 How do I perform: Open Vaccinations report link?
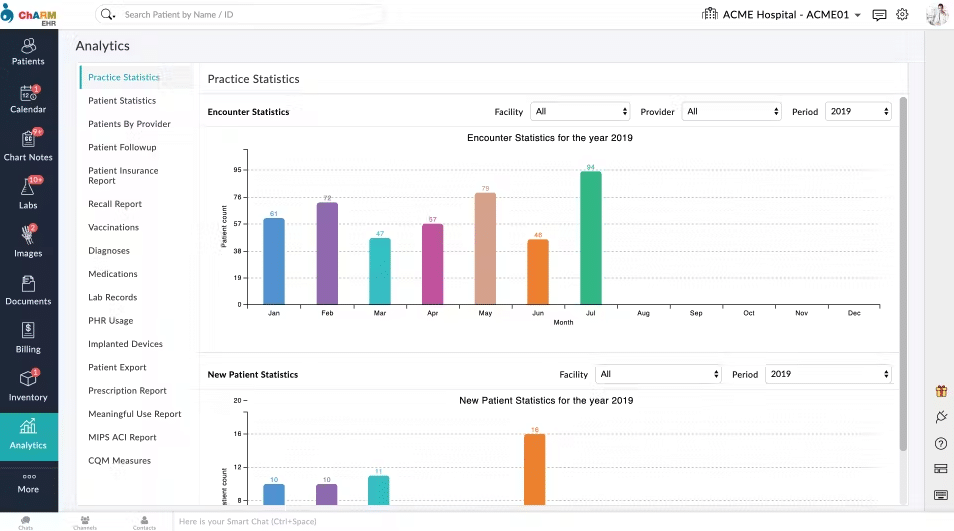114,227
